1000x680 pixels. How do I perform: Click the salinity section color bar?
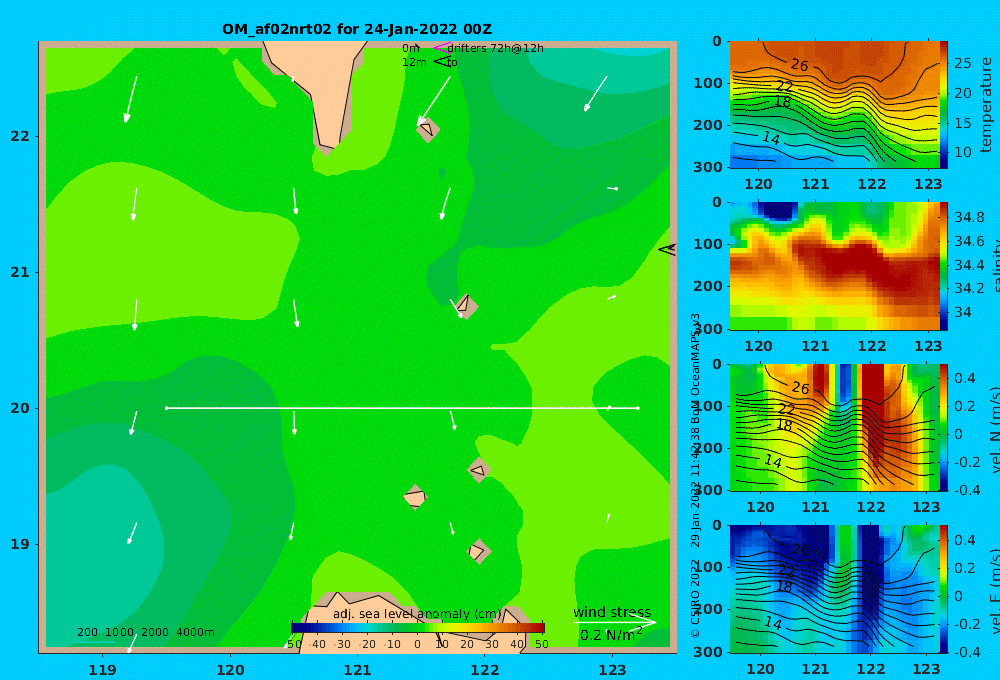tap(944, 266)
